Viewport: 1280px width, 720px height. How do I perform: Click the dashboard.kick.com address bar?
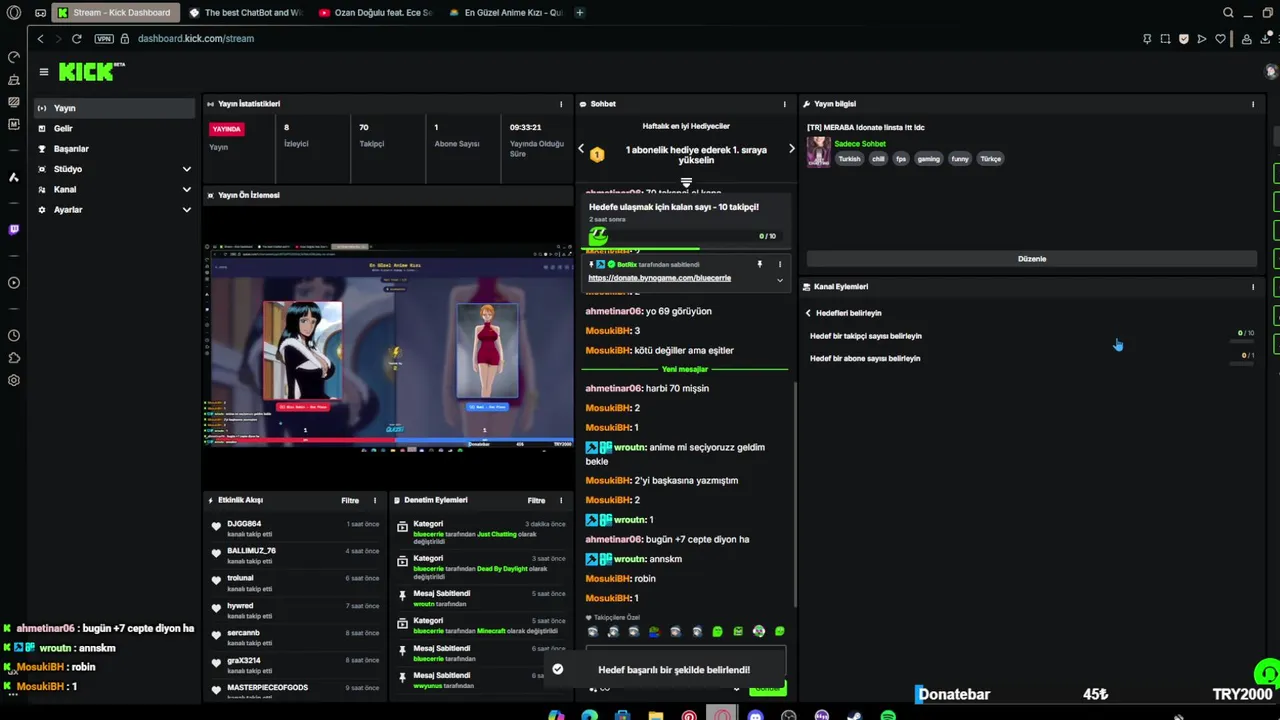tap(196, 39)
